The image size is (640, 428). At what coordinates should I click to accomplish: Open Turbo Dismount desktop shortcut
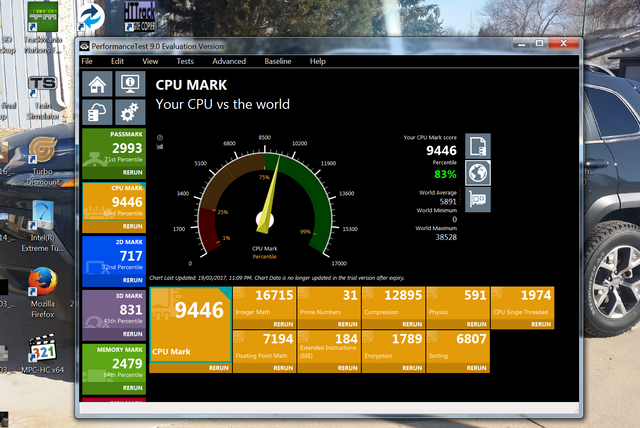click(42, 161)
